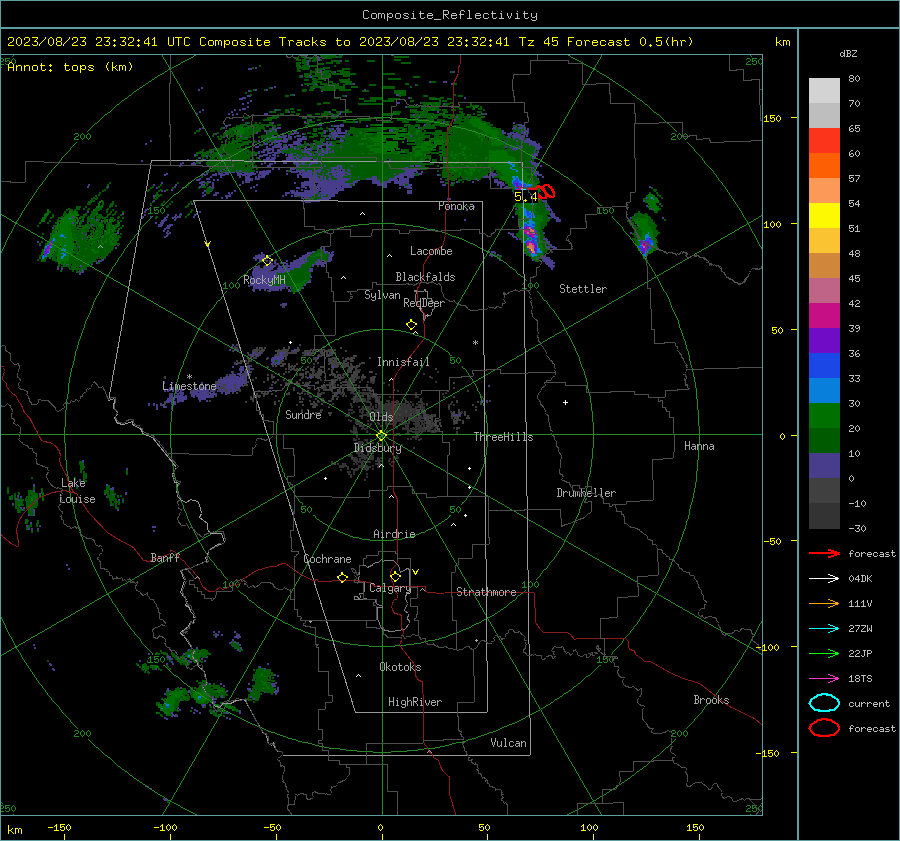Click the Brooks city label

point(711,700)
